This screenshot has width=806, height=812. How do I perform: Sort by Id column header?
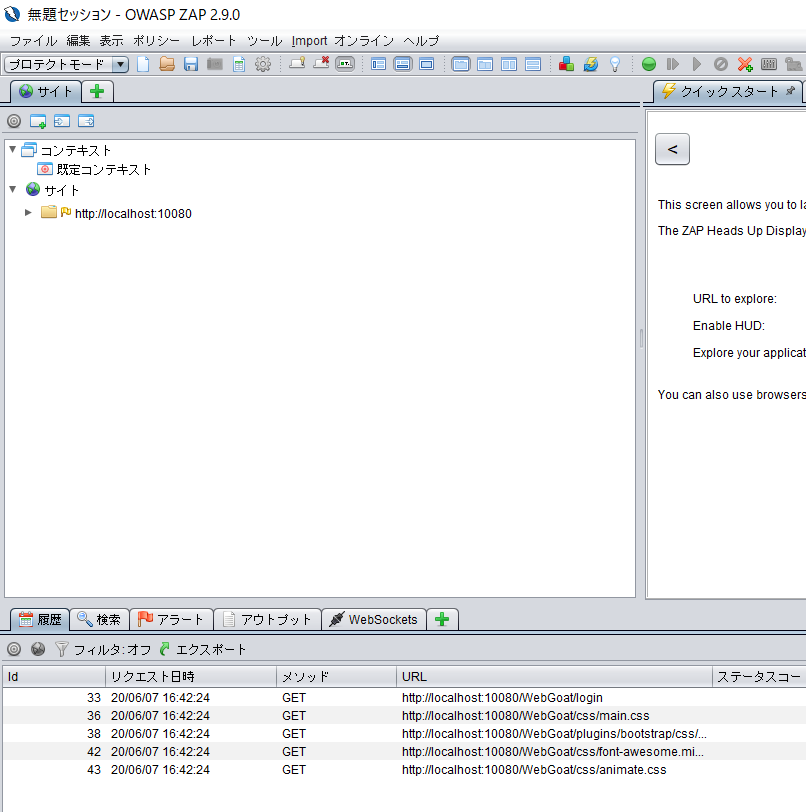54,677
